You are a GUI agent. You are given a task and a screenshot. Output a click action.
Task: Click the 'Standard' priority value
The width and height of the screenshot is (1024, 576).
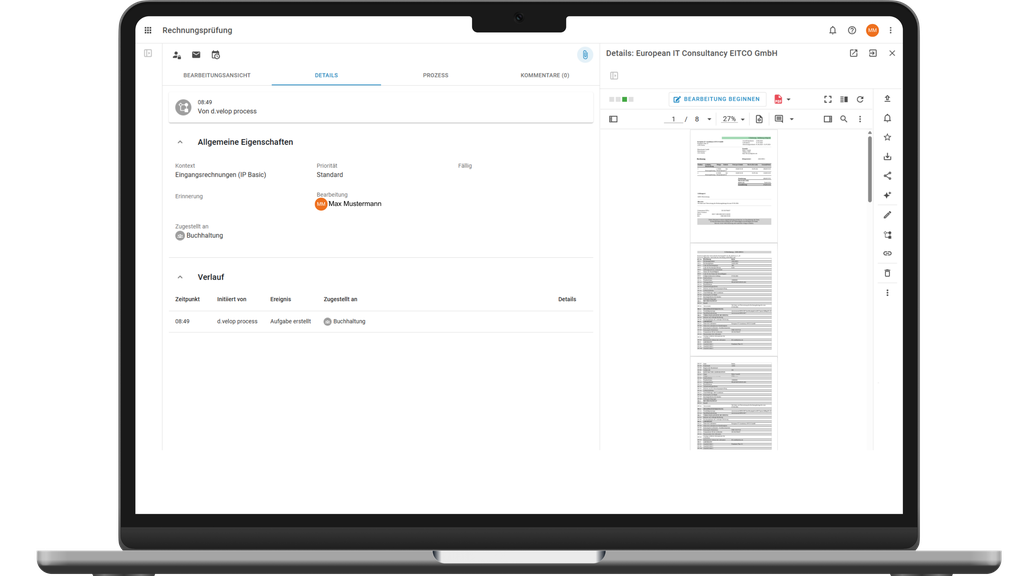click(x=330, y=175)
